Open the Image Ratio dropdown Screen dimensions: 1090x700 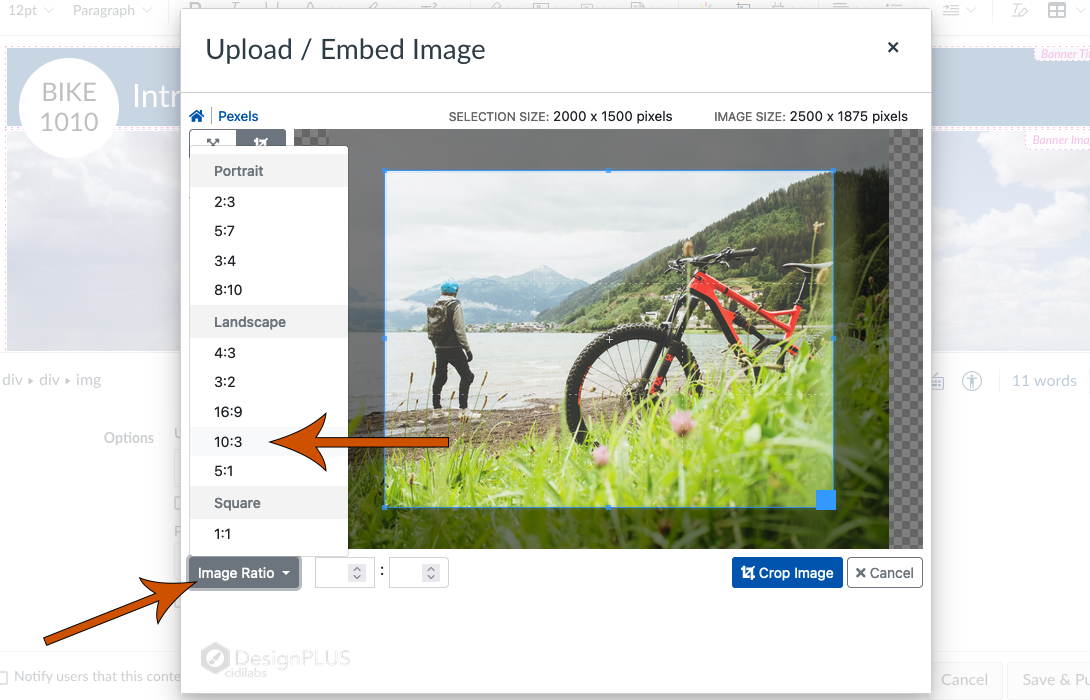point(243,572)
